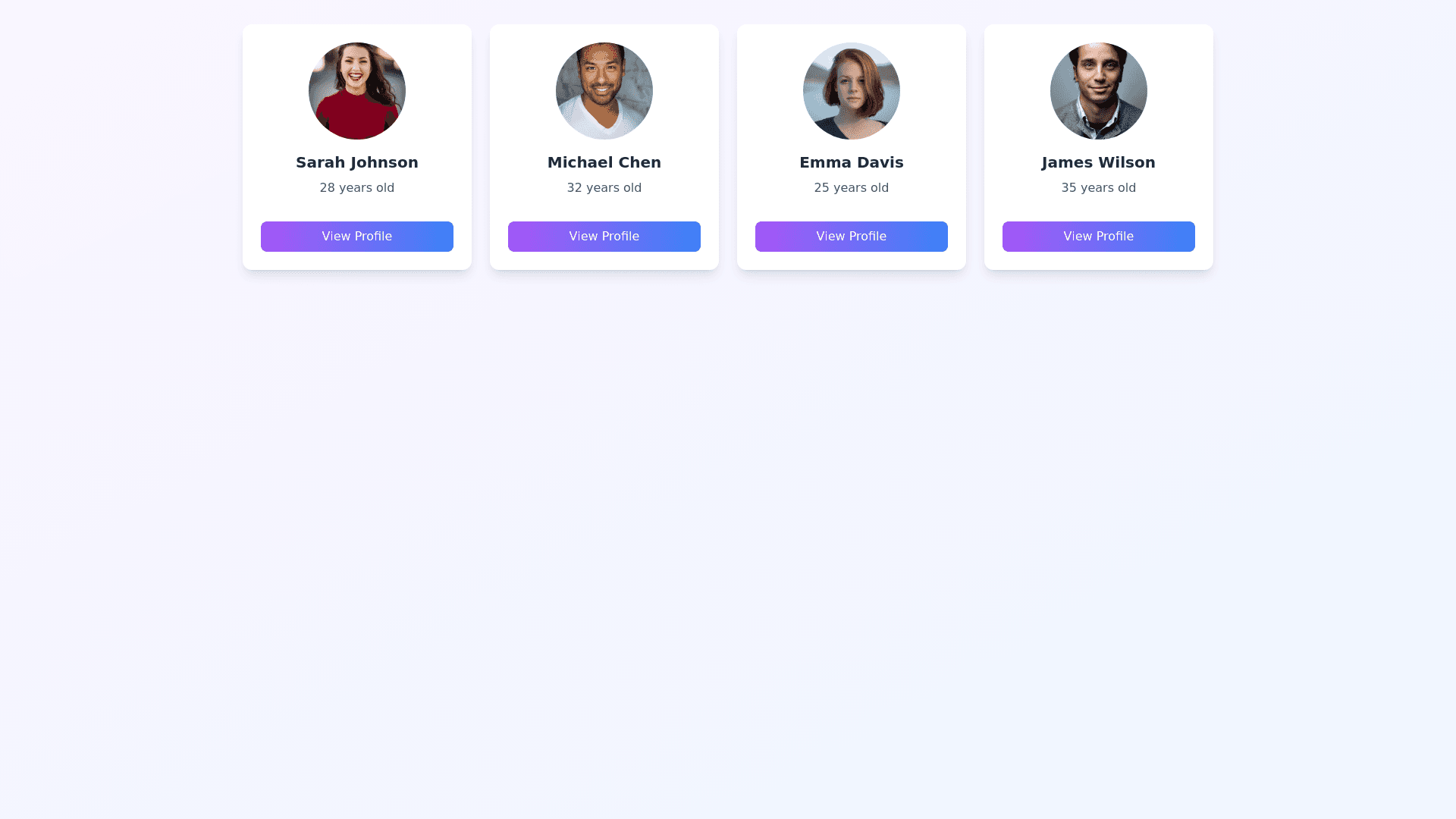Click Michael Chen's profile photo
1456x819 pixels.
coord(604,91)
